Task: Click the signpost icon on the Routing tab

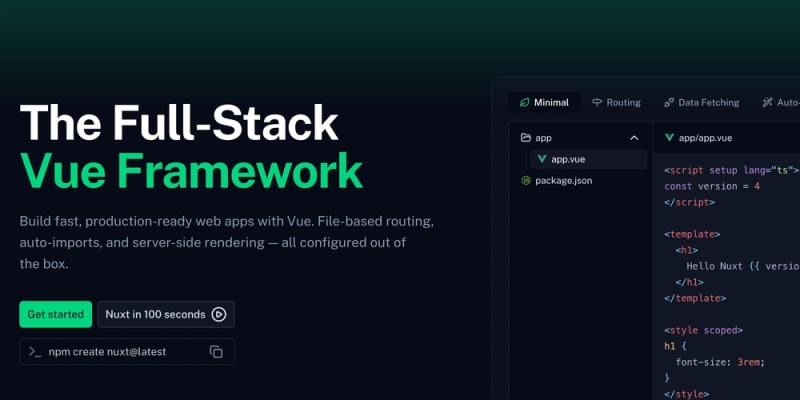Action: click(597, 102)
